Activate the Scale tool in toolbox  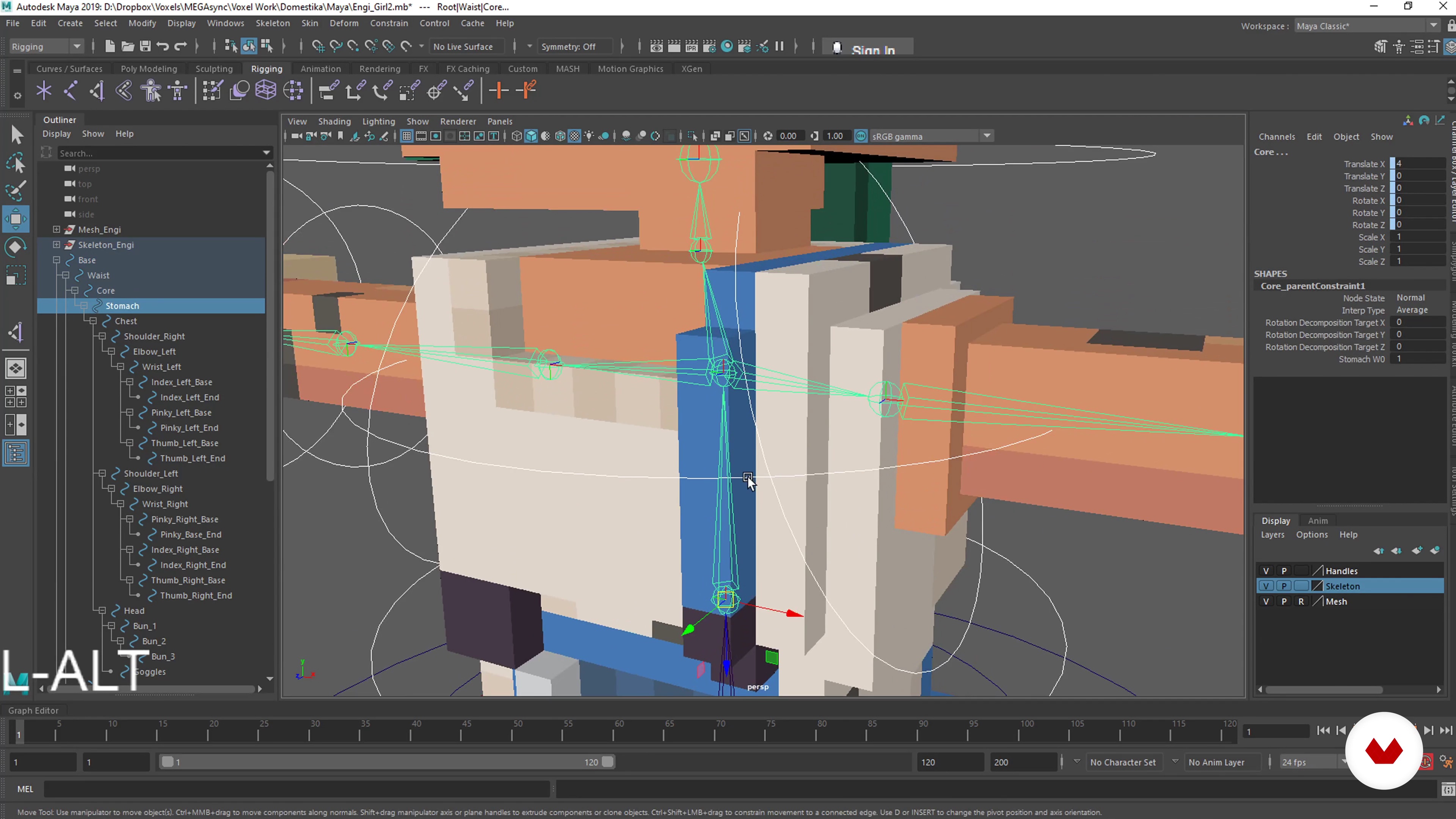tap(16, 275)
